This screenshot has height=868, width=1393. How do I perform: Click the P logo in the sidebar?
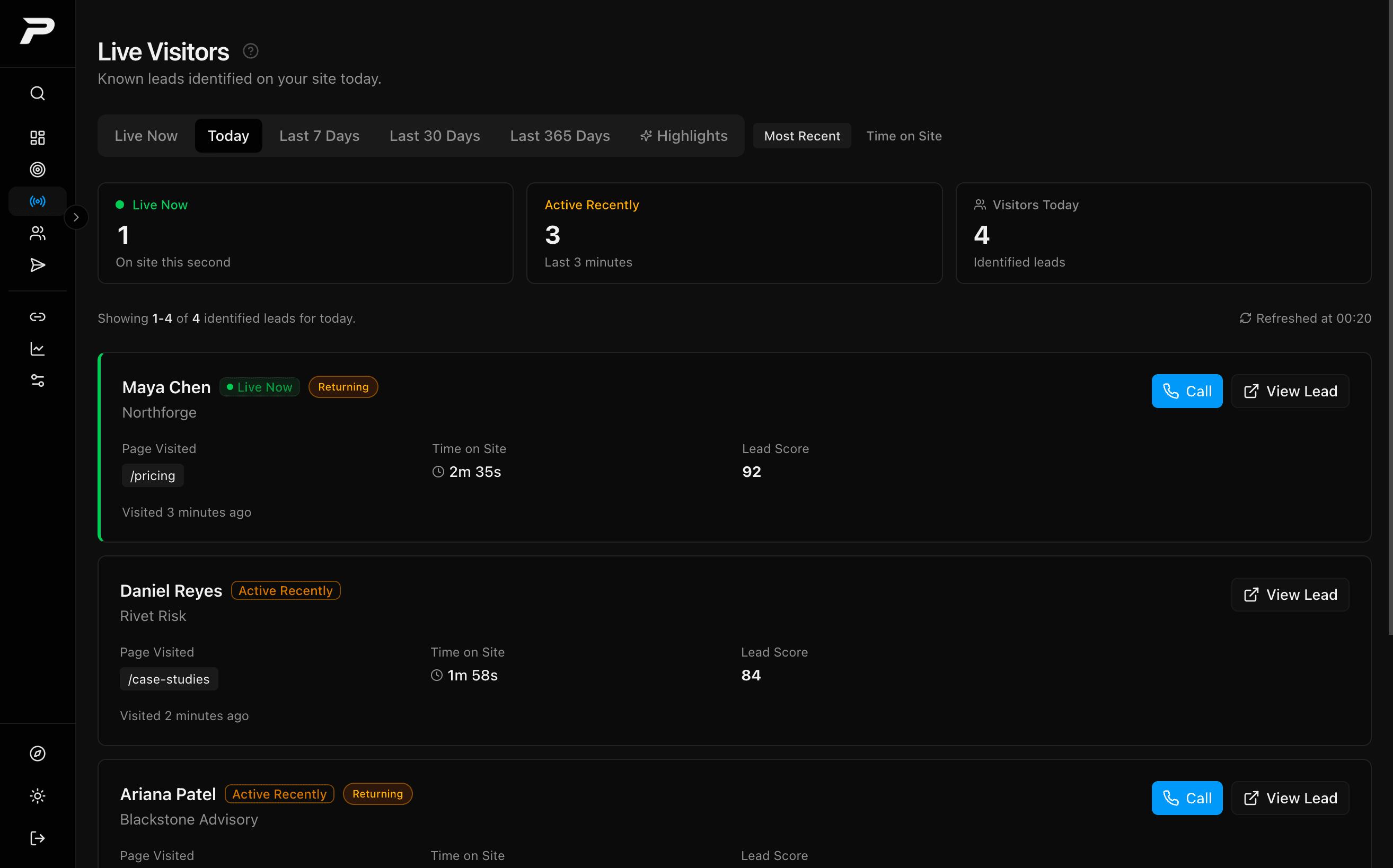tap(37, 30)
